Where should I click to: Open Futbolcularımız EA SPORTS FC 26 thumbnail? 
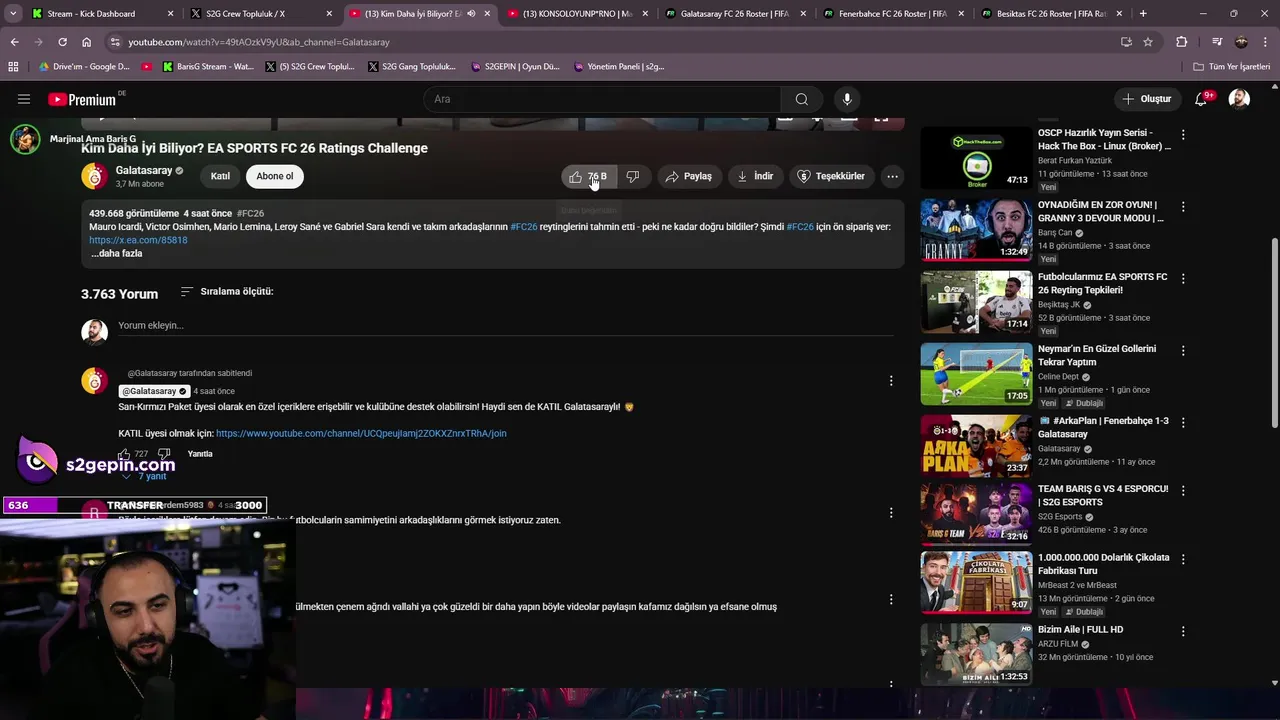point(976,301)
